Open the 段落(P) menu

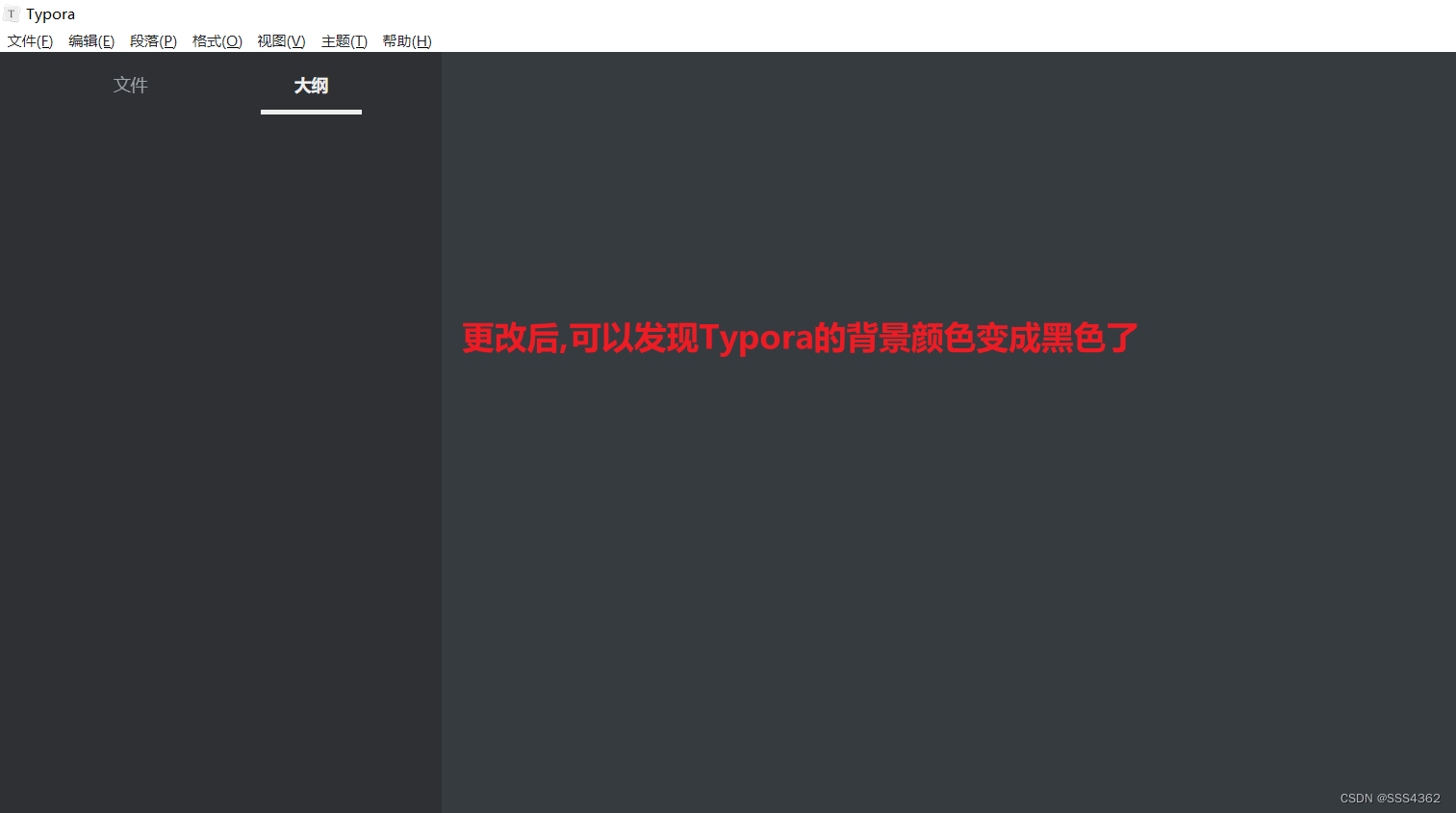pyautogui.click(x=153, y=40)
